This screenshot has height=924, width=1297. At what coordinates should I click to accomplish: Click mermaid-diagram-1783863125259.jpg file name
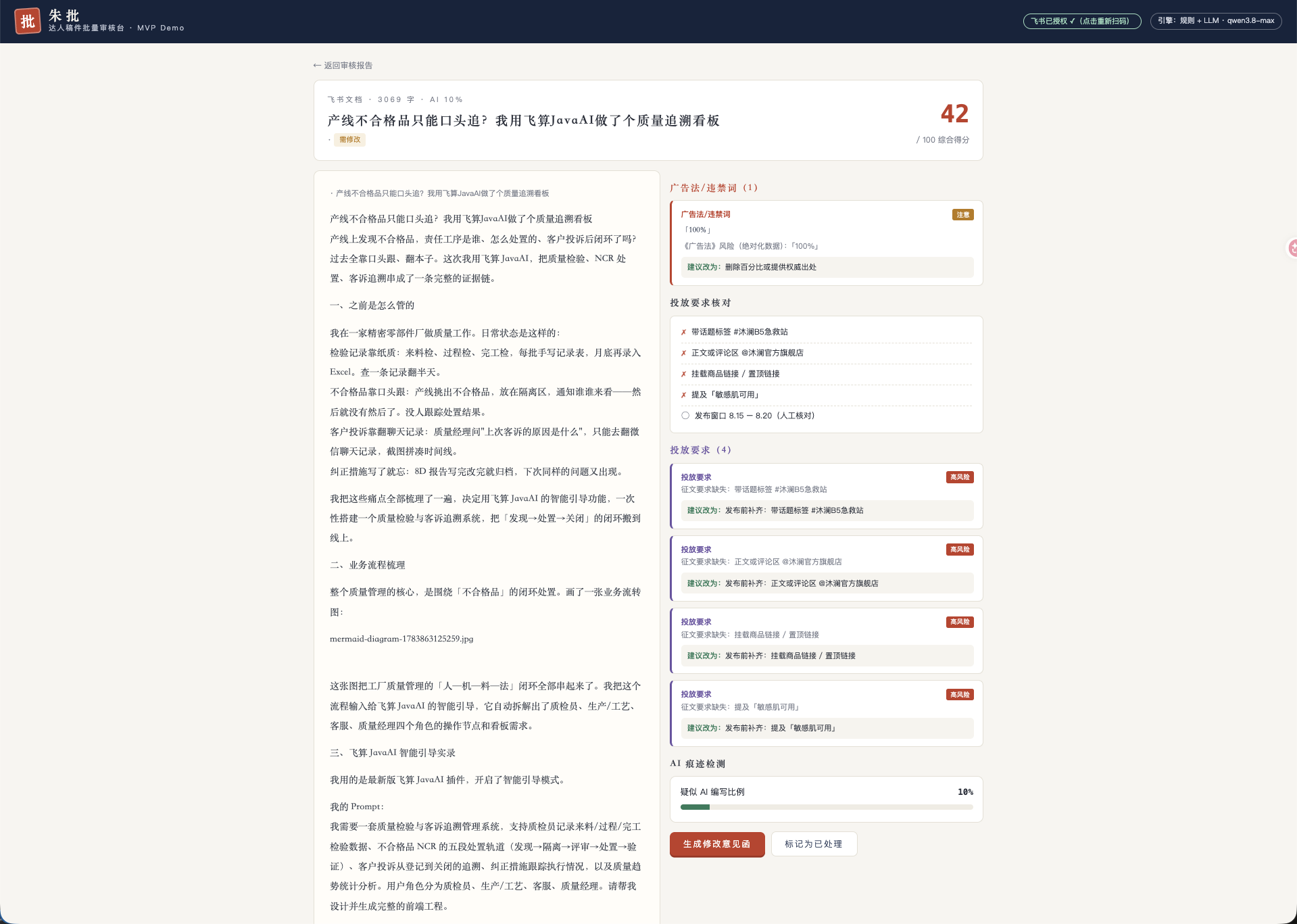pos(401,639)
